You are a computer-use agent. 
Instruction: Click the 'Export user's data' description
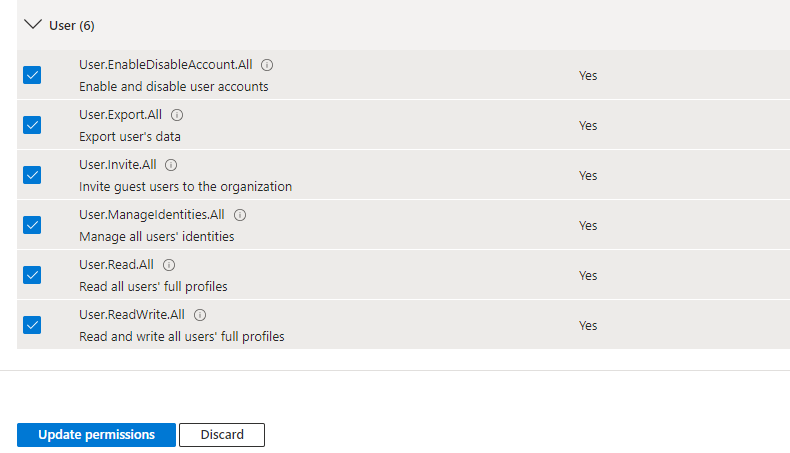click(x=130, y=136)
